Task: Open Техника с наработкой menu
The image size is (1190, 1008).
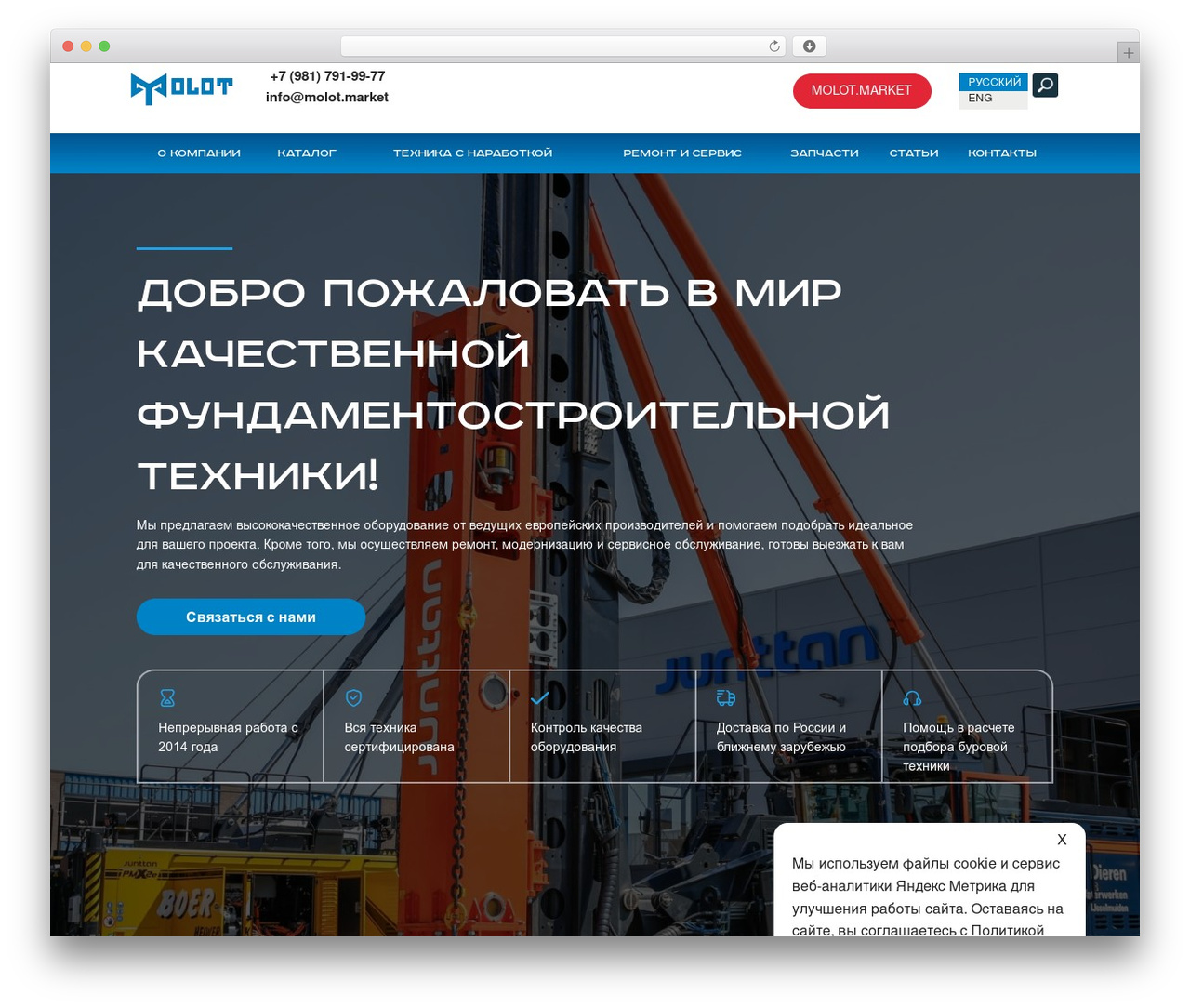Action: pyautogui.click(x=472, y=153)
